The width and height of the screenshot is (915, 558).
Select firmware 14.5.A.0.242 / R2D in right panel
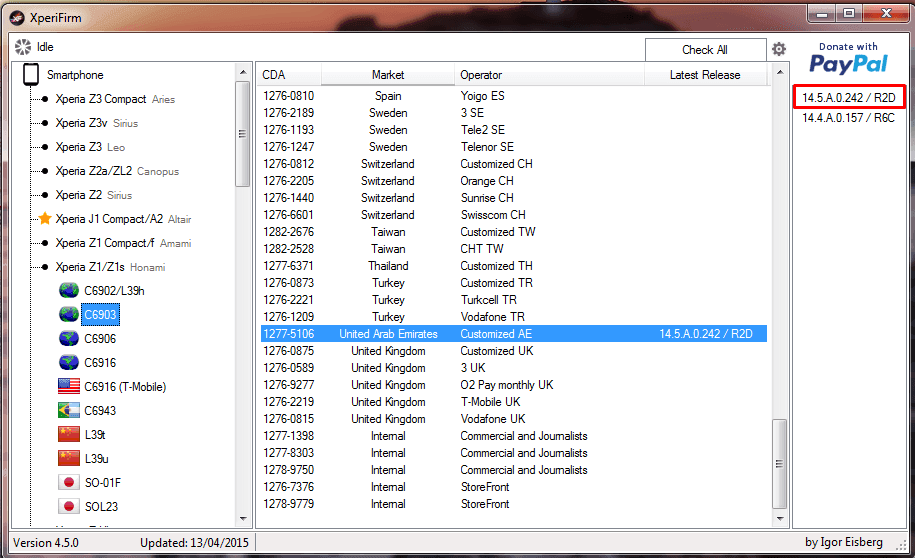pyautogui.click(x=848, y=97)
